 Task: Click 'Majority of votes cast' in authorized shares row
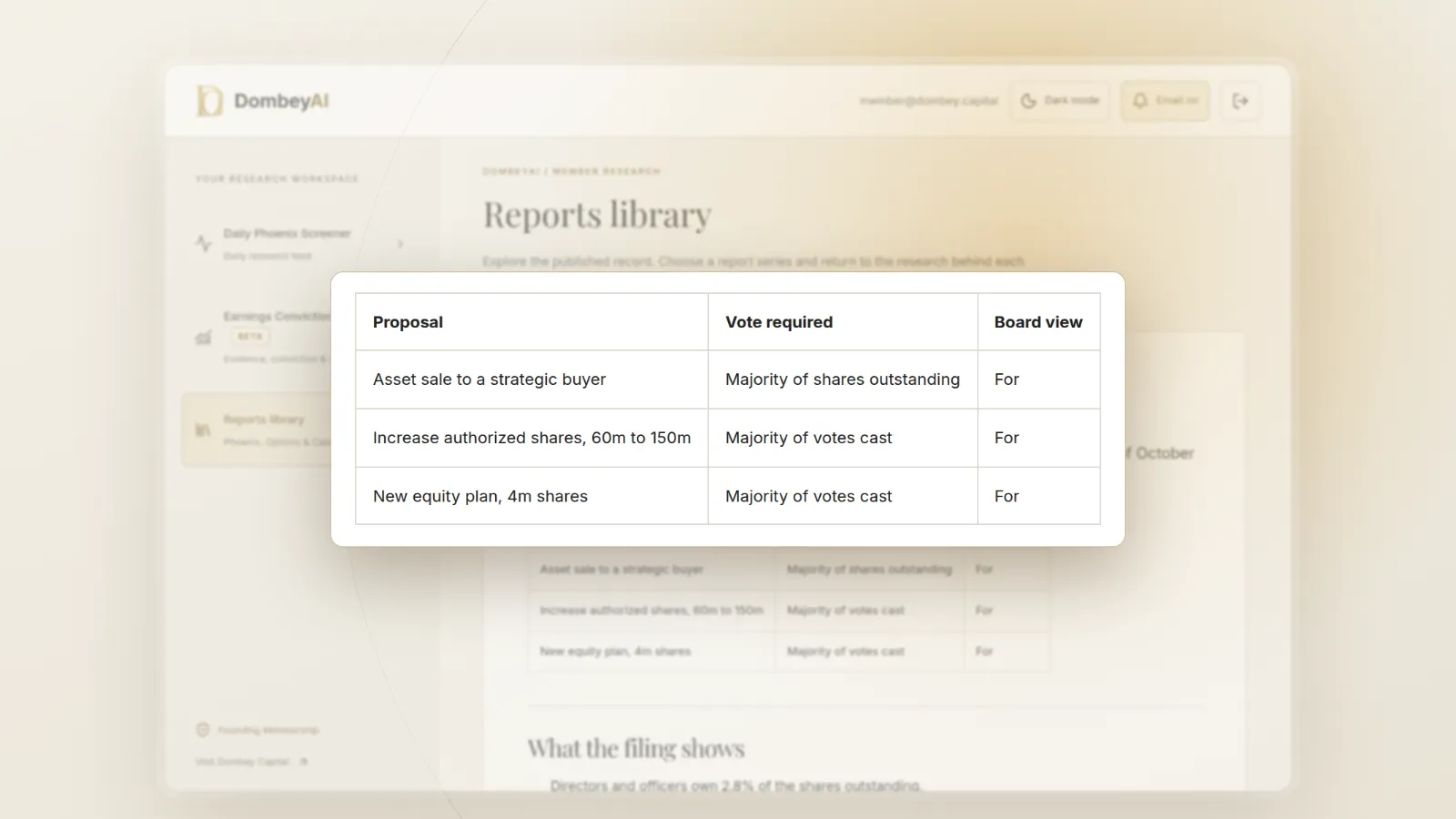click(843, 438)
